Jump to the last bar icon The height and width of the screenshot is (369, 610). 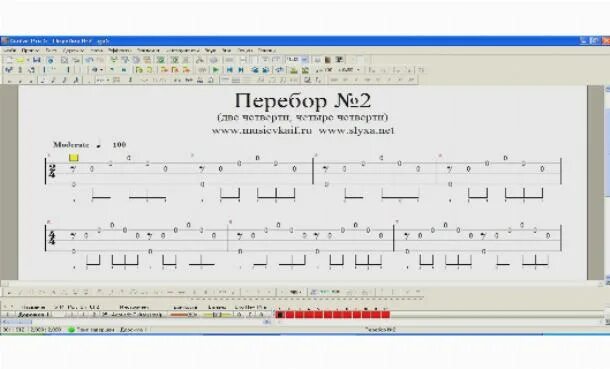(241, 70)
